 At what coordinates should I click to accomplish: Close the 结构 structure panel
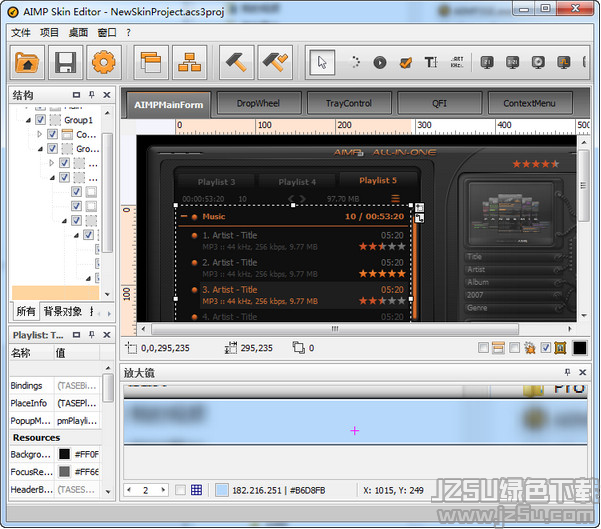pyautogui.click(x=107, y=95)
